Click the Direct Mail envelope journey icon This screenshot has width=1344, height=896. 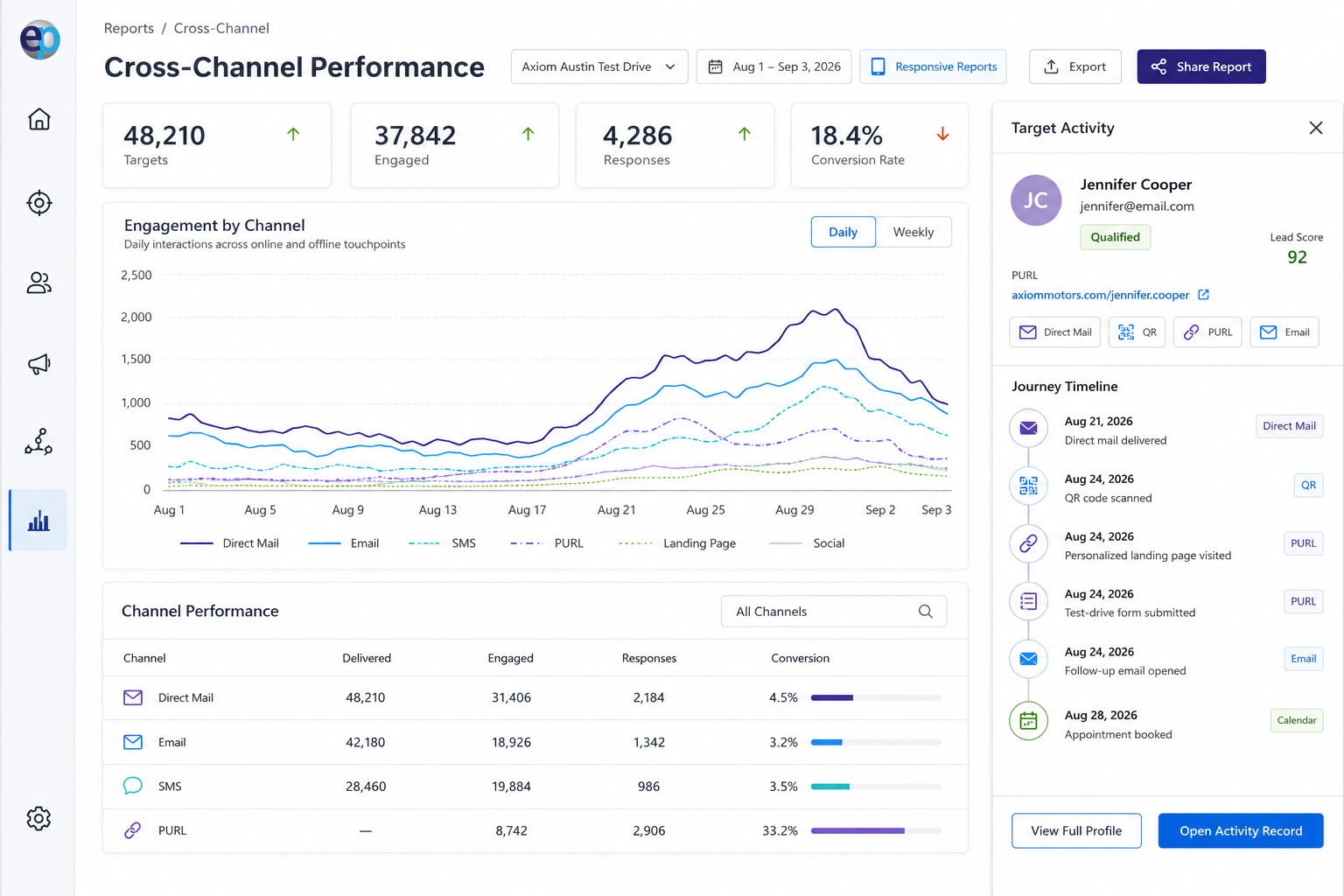[x=1029, y=428]
